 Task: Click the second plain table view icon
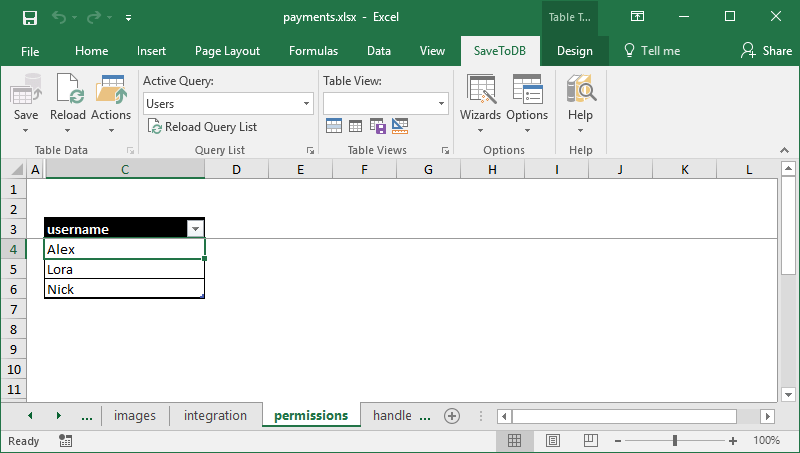tap(355, 125)
